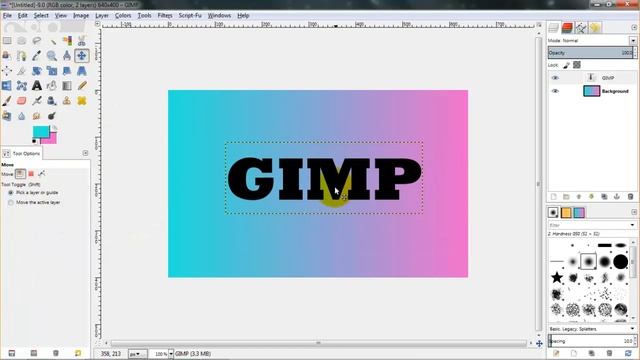Open the Brushes dock configuration menu

pyautogui.click(x=634, y=212)
